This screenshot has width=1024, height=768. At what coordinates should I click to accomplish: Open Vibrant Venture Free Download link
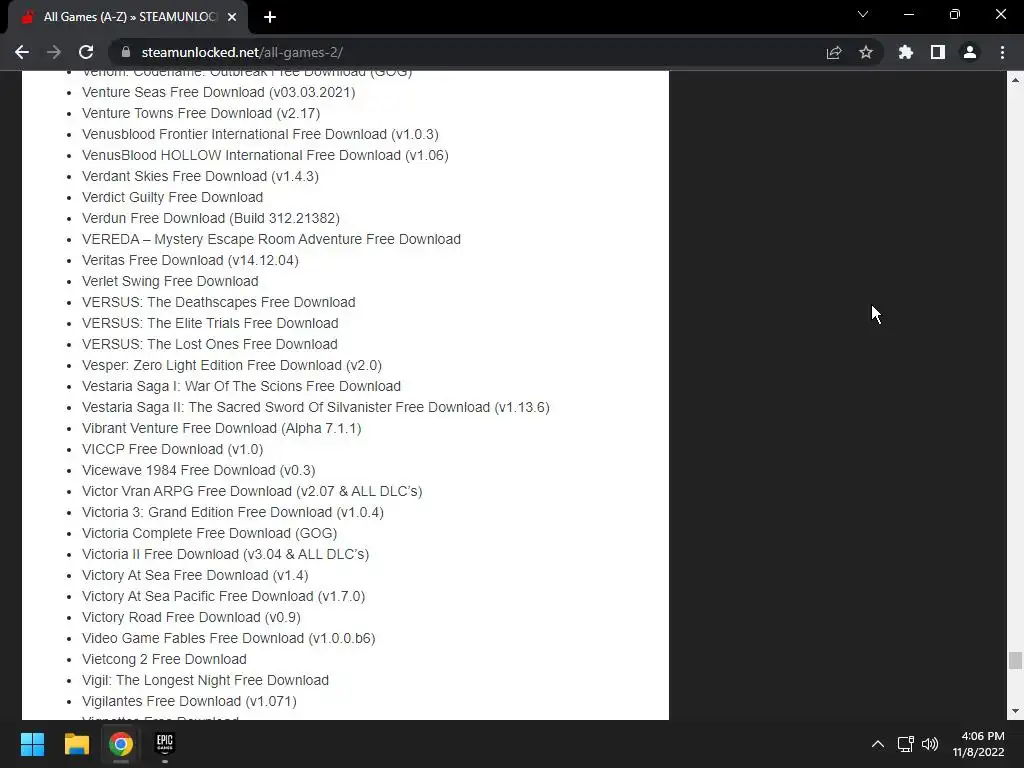click(221, 428)
